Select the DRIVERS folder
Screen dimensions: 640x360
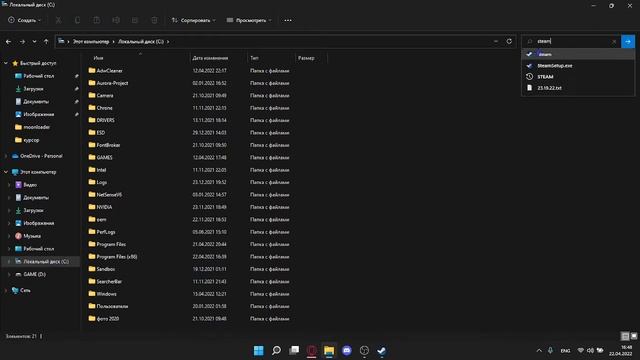pyautogui.click(x=105, y=120)
